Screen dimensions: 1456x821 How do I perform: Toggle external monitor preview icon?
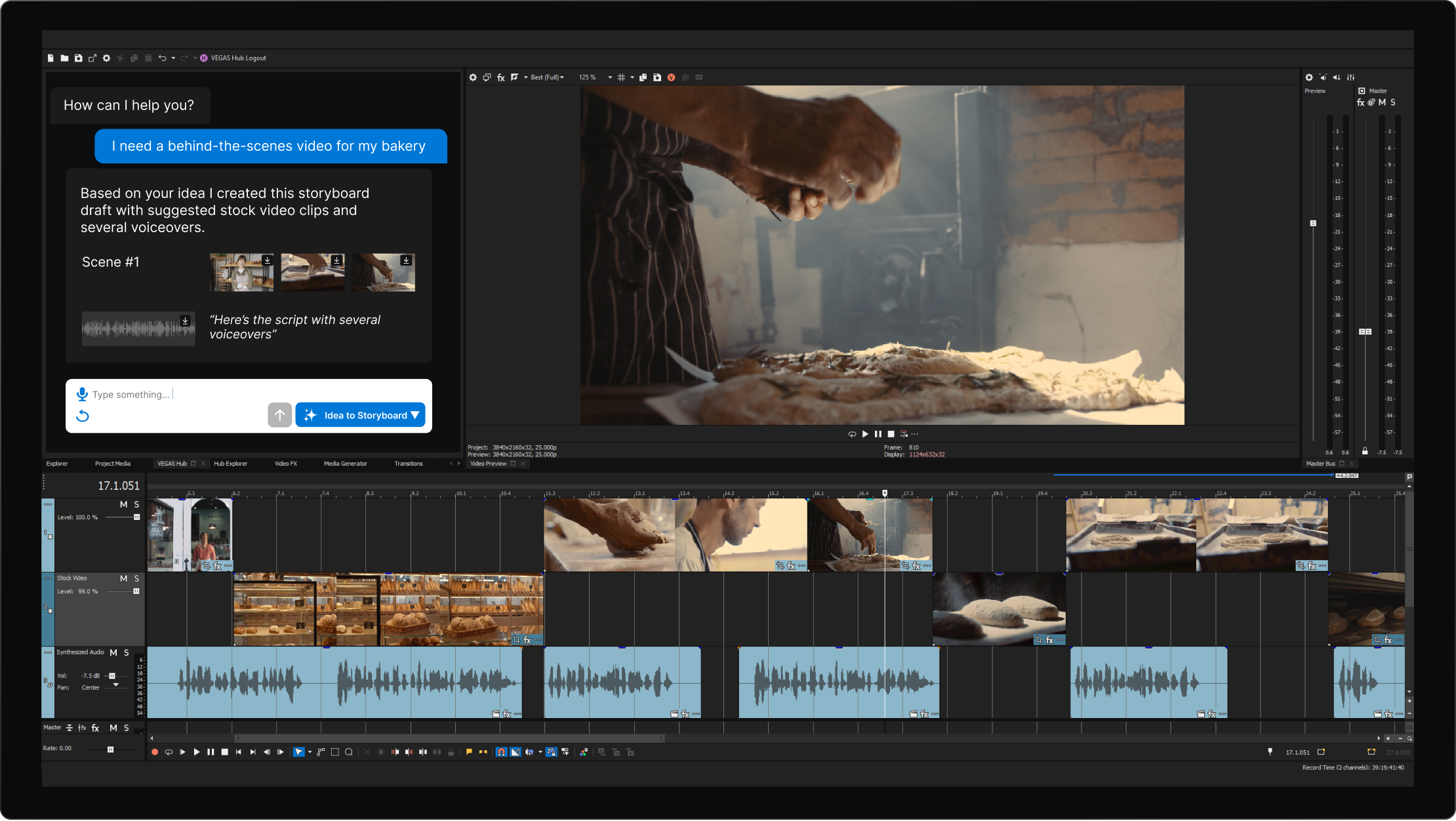(487, 77)
